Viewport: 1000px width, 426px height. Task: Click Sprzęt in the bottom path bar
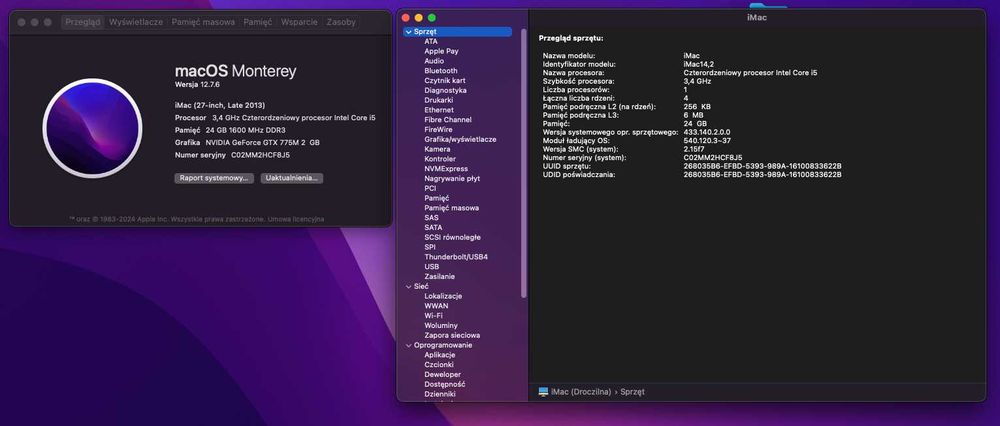632,392
